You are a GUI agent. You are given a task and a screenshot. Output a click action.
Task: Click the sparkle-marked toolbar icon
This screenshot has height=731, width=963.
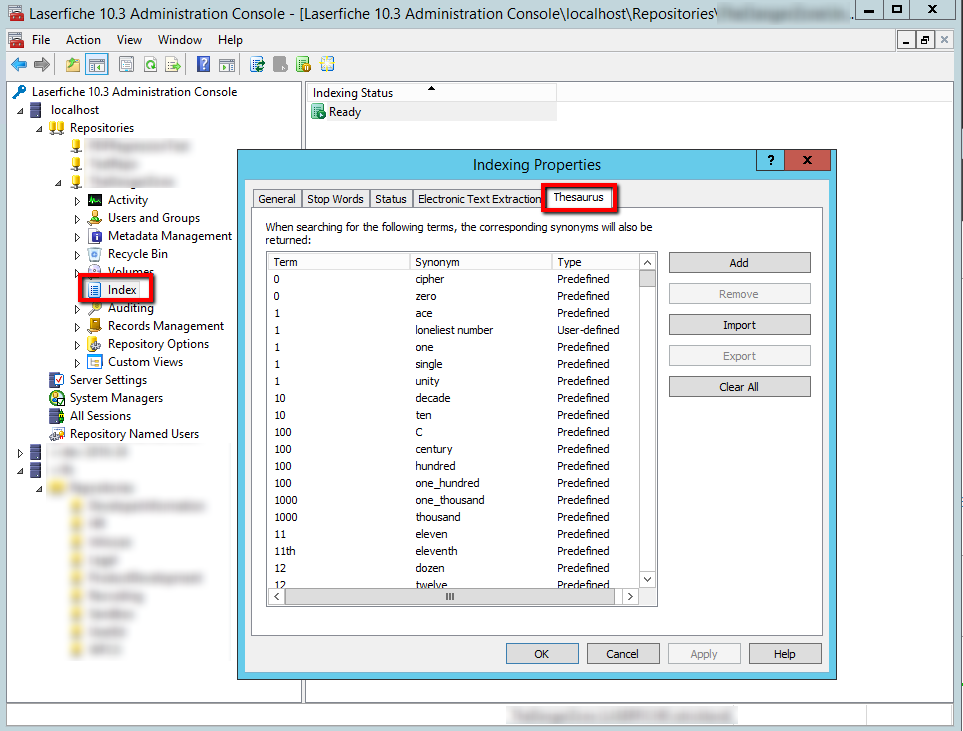pyautogui.click(x=327, y=64)
